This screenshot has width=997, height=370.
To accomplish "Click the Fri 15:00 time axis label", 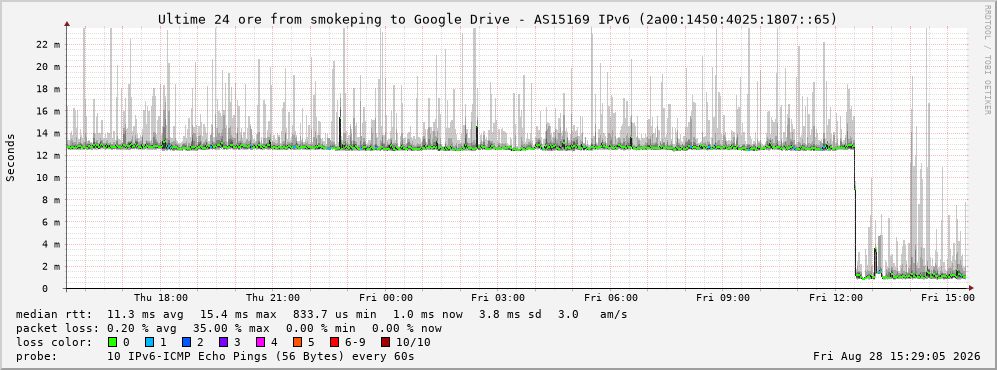I will click(x=948, y=298).
